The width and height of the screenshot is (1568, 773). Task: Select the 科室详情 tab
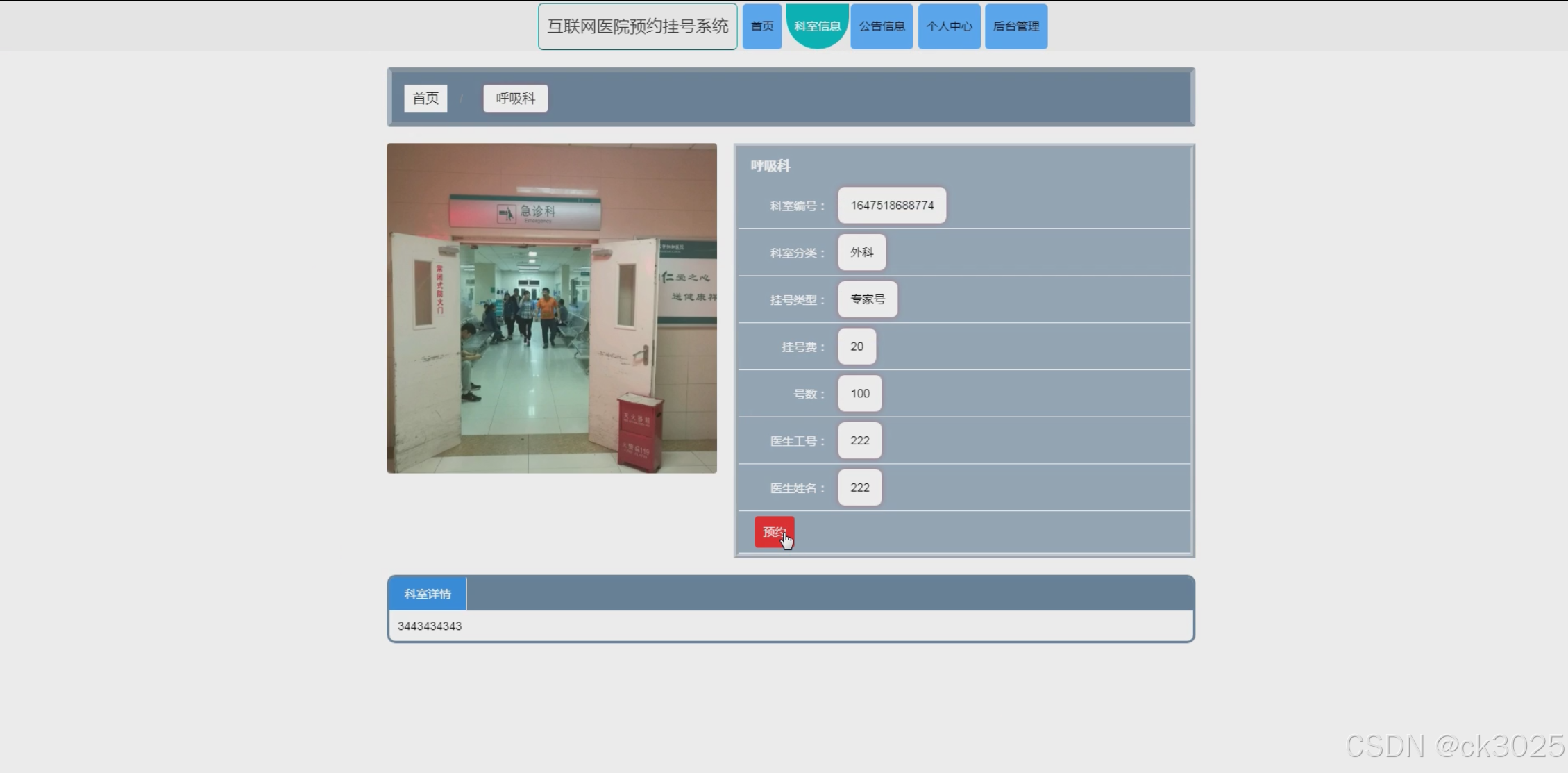point(428,594)
